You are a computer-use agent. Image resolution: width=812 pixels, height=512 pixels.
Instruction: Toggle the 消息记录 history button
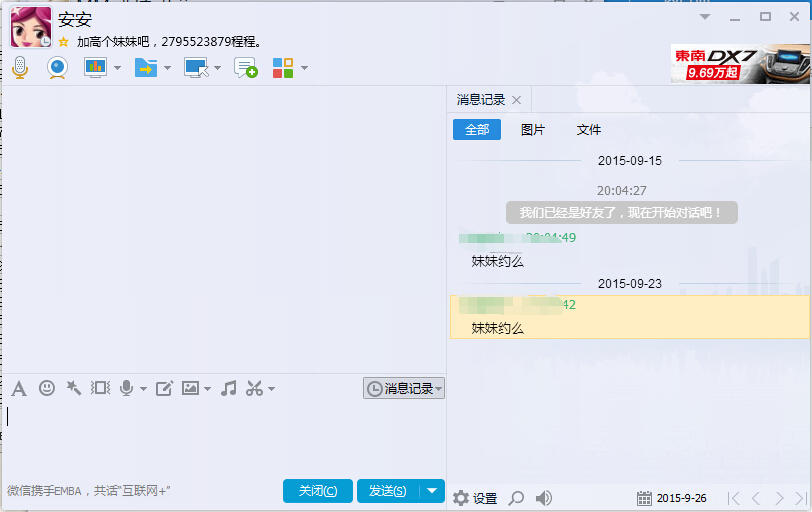pyautogui.click(x=403, y=388)
